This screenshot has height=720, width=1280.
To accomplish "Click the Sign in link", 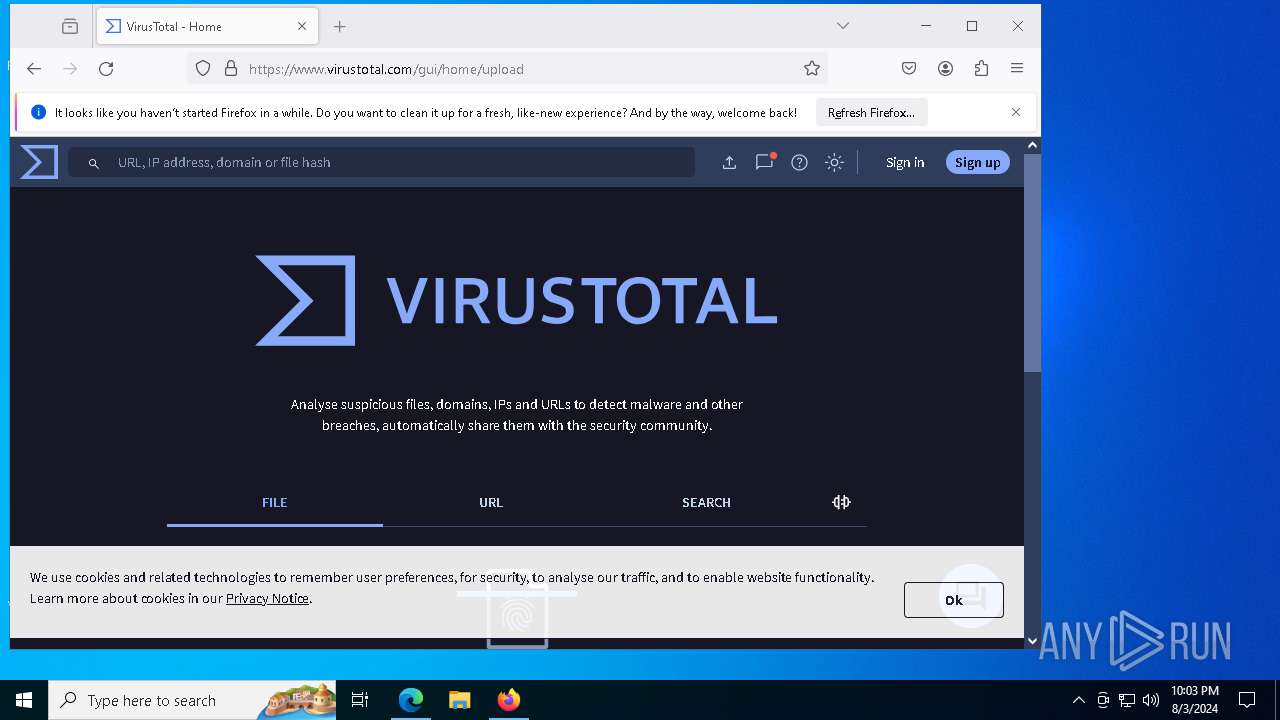I will pyautogui.click(x=905, y=162).
